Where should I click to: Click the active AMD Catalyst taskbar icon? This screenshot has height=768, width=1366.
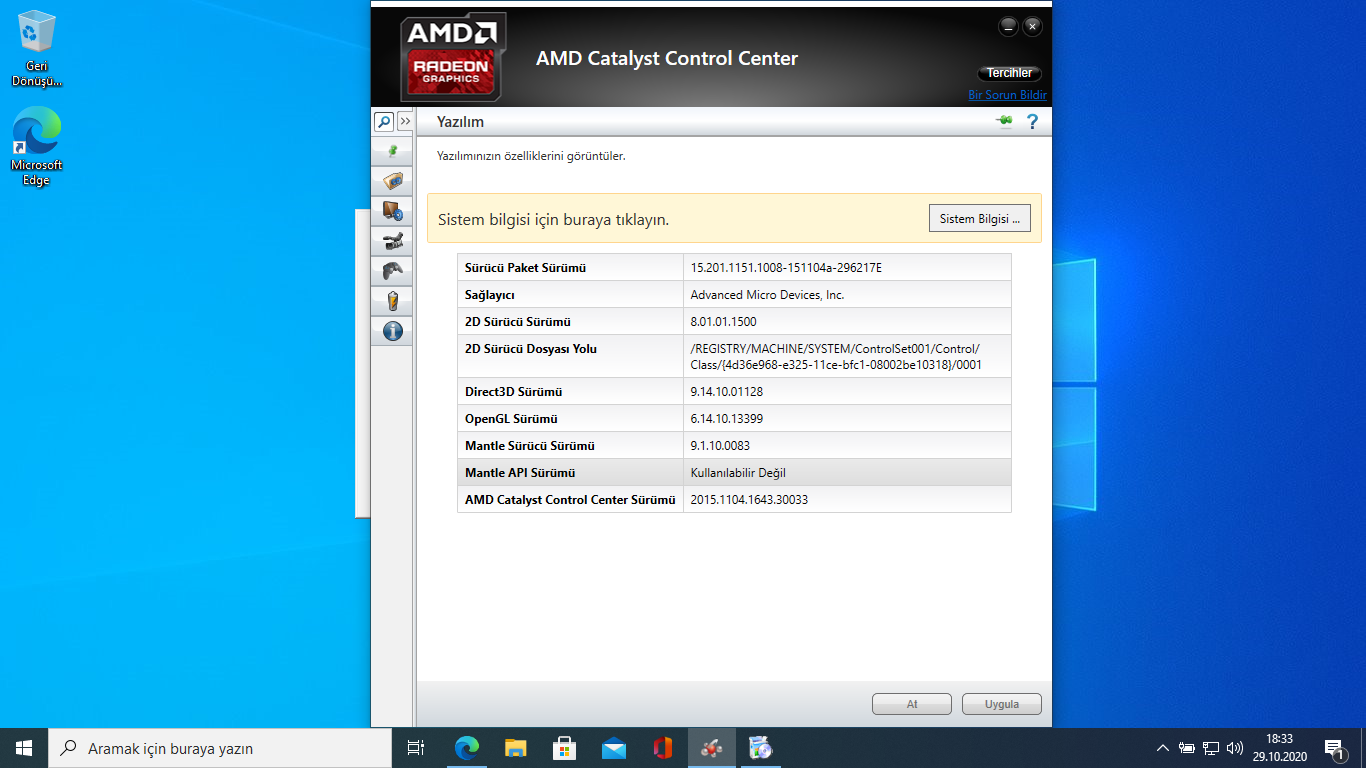coord(712,748)
